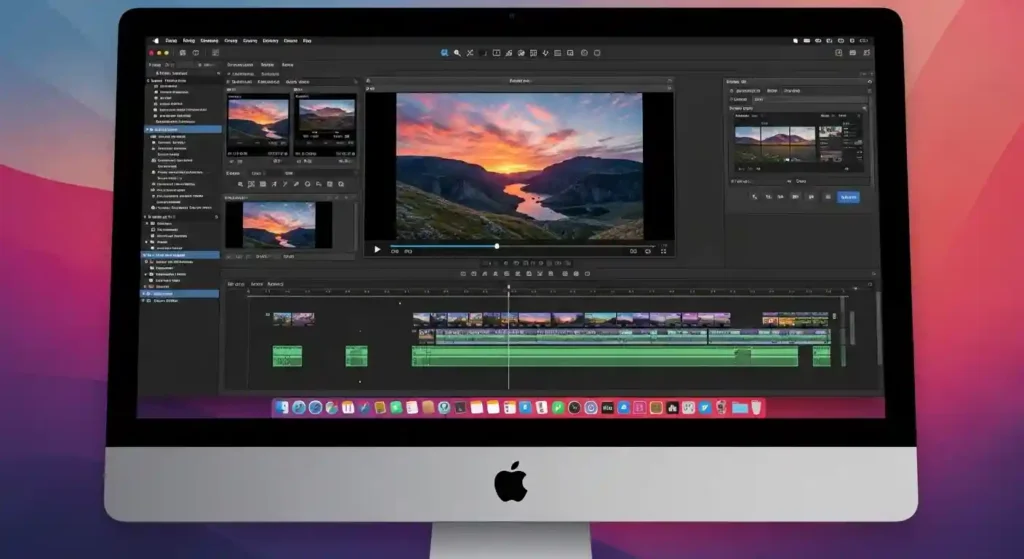Open the Apple menu in the menu bar
This screenshot has width=1024, height=559.
point(155,40)
